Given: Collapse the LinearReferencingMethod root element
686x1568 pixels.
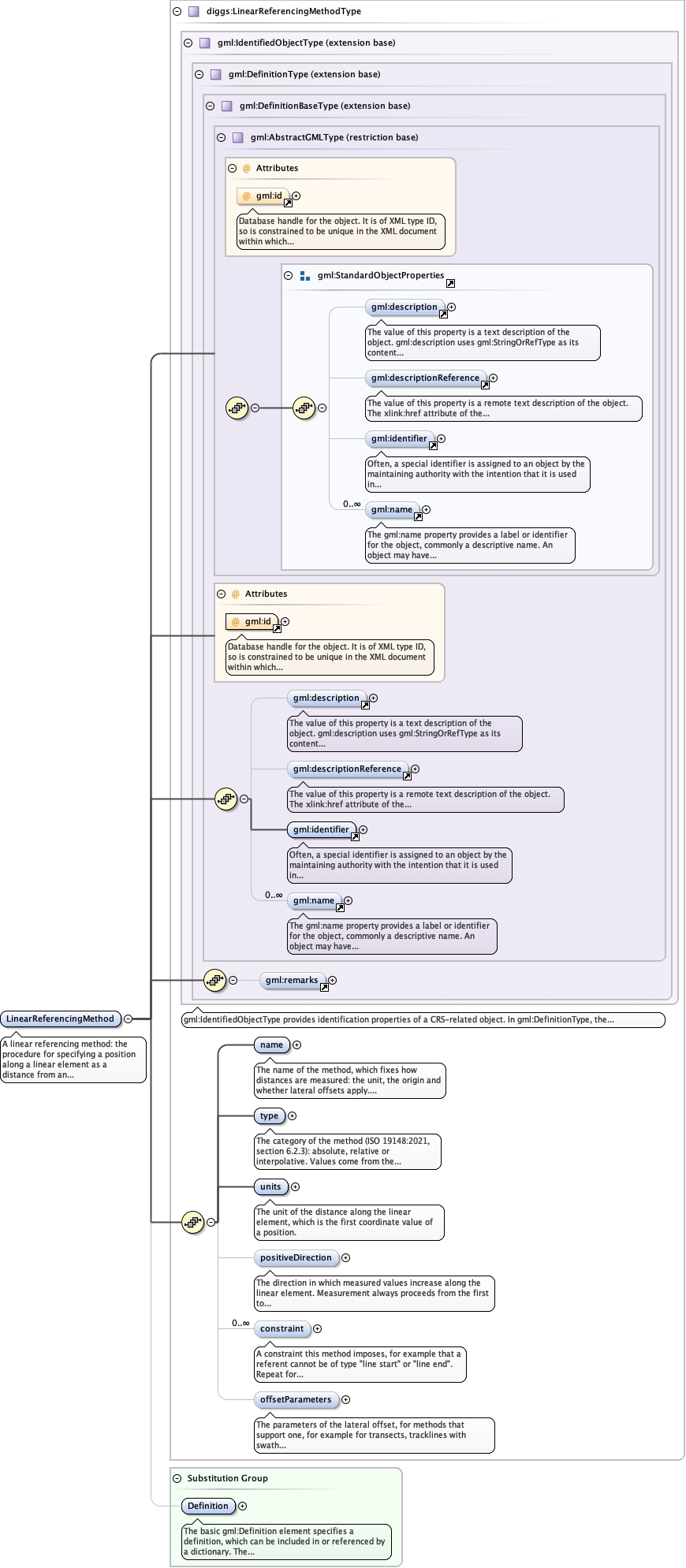Looking at the screenshot, I should tap(128, 1019).
